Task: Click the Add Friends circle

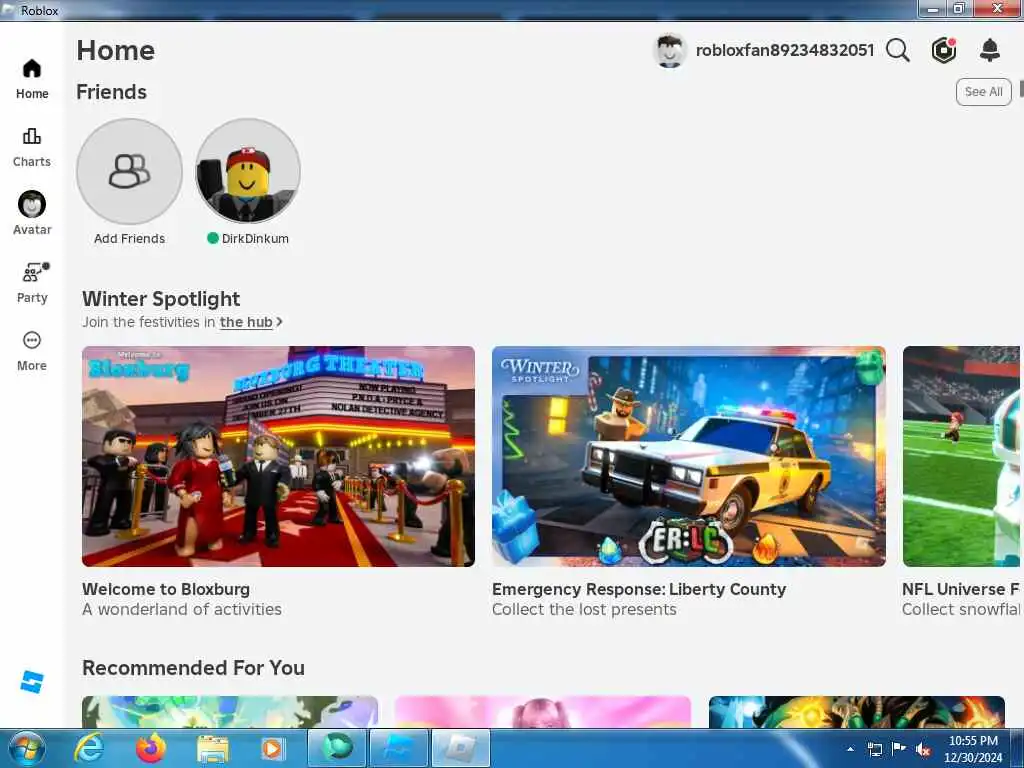Action: [129, 171]
